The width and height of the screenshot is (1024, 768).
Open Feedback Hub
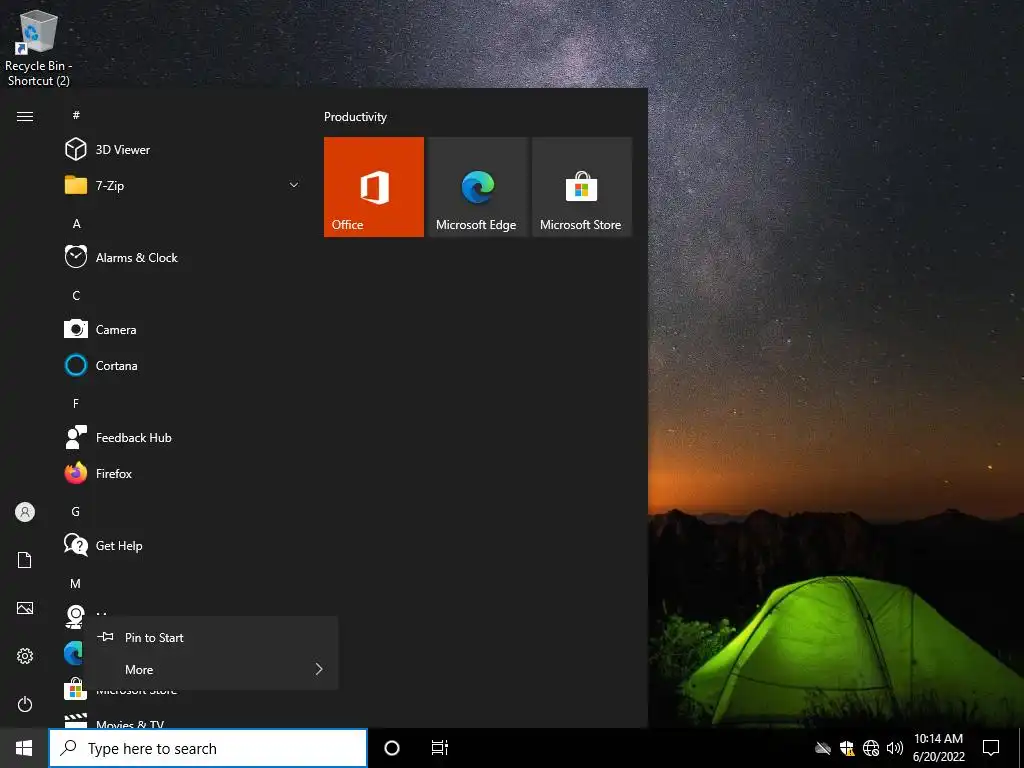point(183,438)
